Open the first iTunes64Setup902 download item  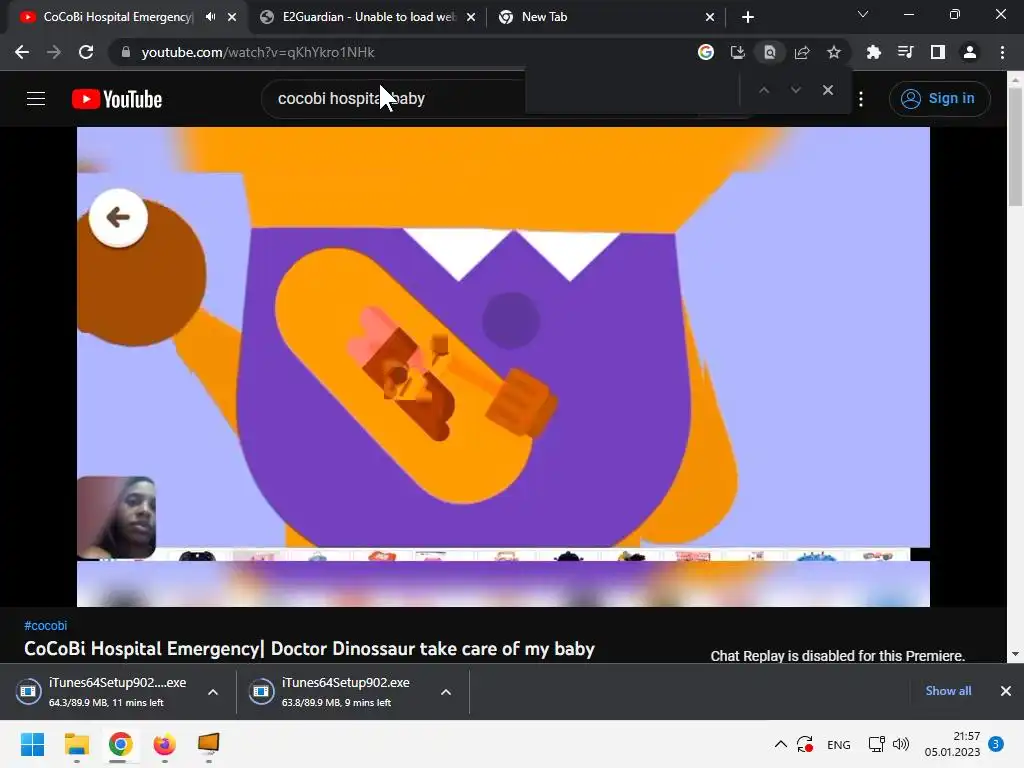104,692
